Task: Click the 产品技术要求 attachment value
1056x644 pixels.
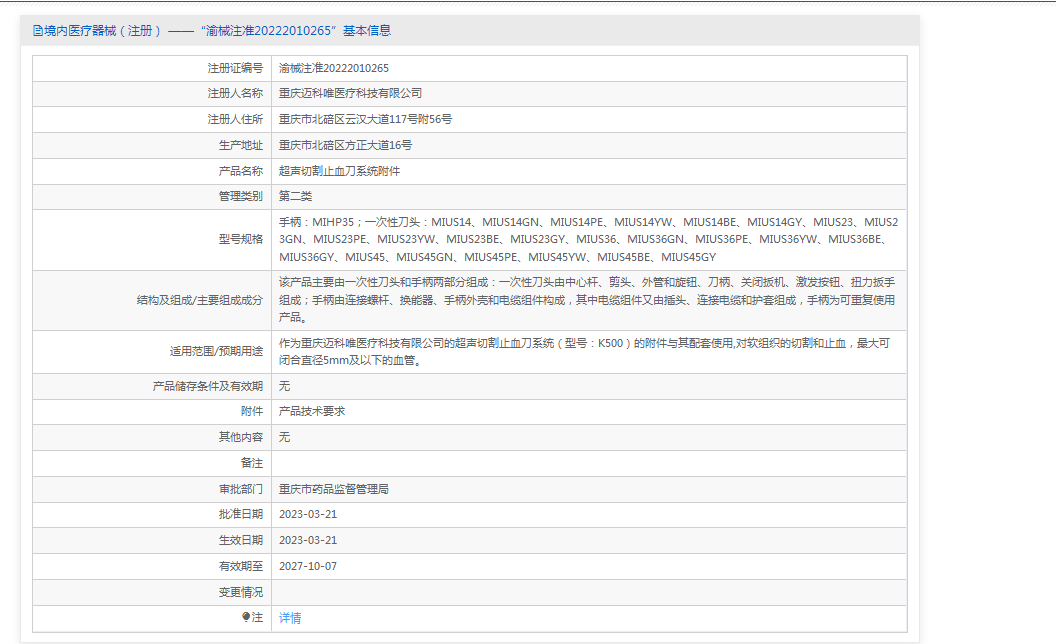Action: [312, 412]
